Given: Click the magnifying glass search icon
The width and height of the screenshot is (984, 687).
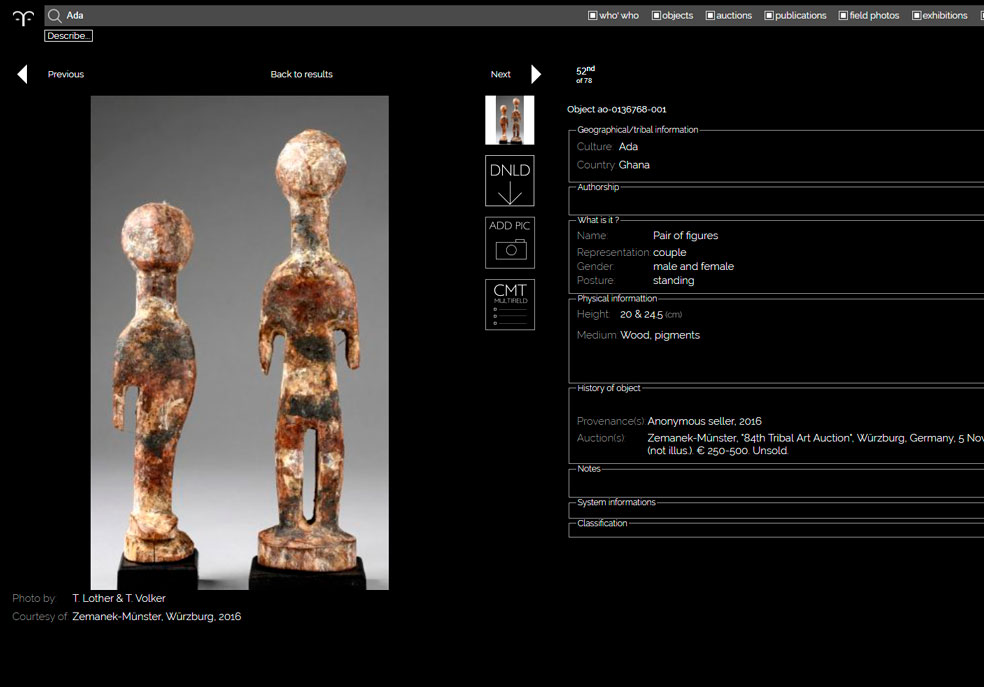Looking at the screenshot, I should pyautogui.click(x=55, y=16).
